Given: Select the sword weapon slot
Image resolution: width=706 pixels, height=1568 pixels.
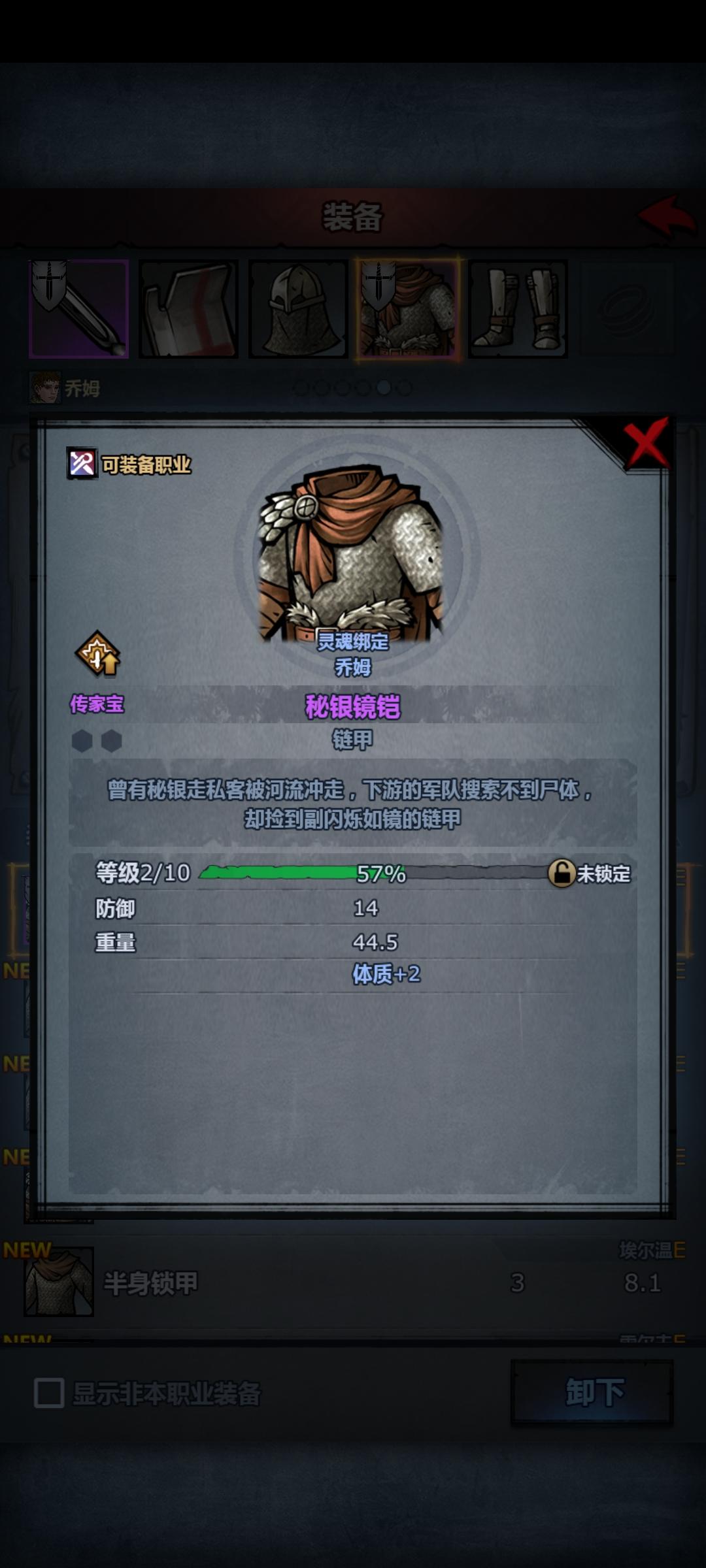Looking at the screenshot, I should pyautogui.click(x=78, y=308).
